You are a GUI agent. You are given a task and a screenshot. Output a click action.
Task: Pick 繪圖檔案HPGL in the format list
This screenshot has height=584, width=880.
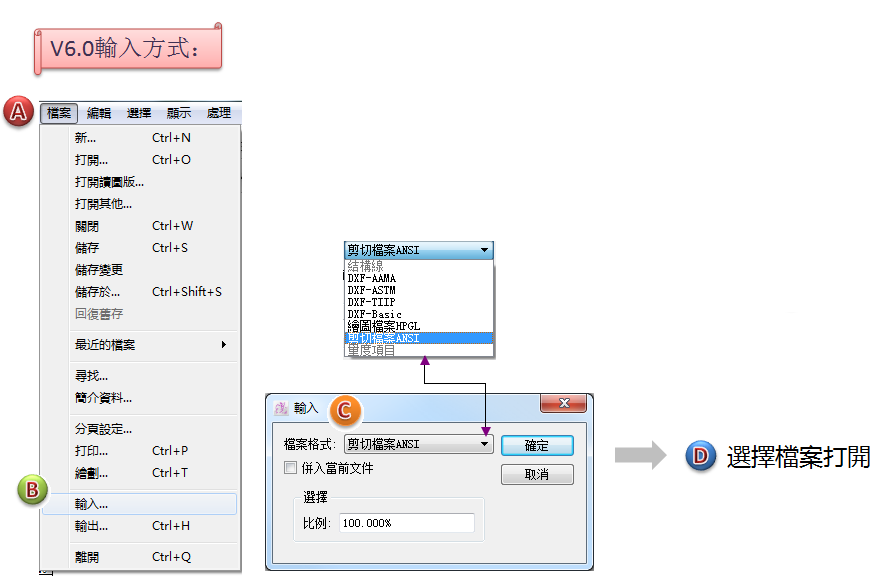click(x=419, y=326)
